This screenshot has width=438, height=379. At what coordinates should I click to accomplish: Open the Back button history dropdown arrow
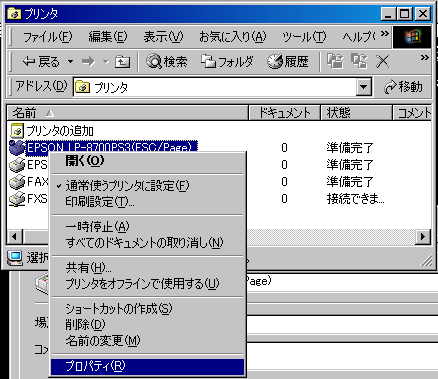pos(70,62)
